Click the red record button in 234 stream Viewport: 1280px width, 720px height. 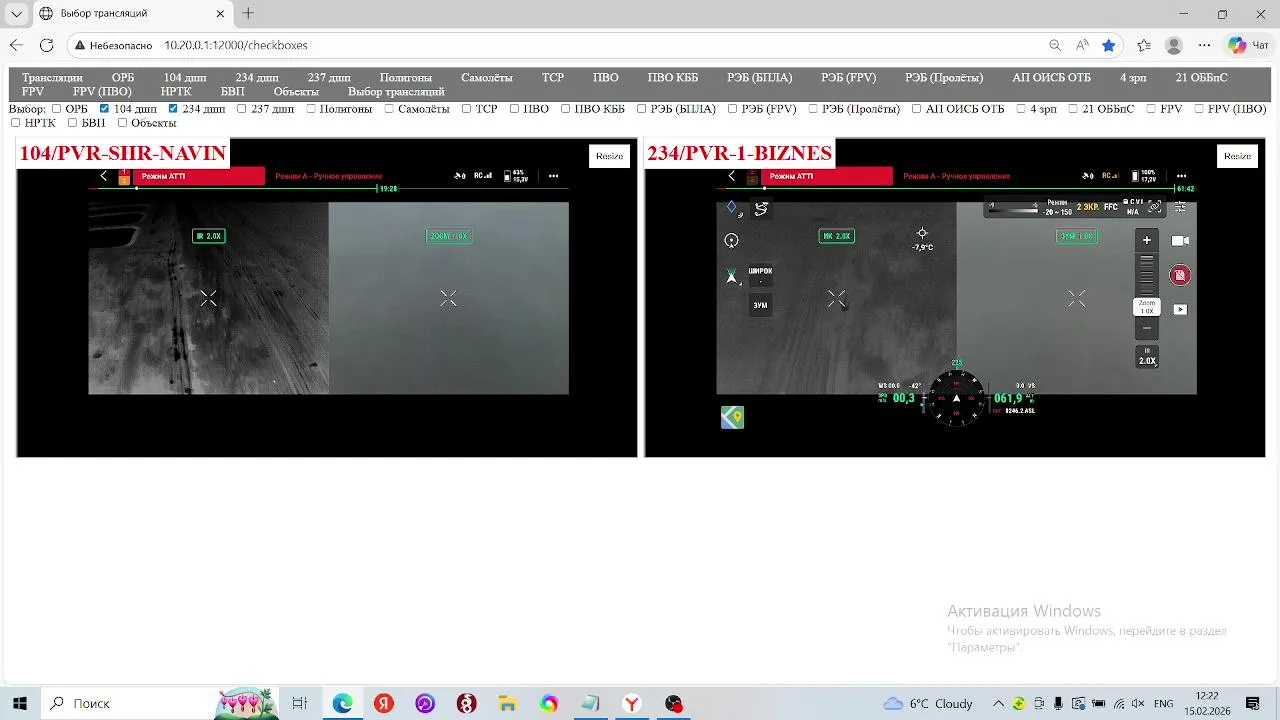[x=1180, y=275]
